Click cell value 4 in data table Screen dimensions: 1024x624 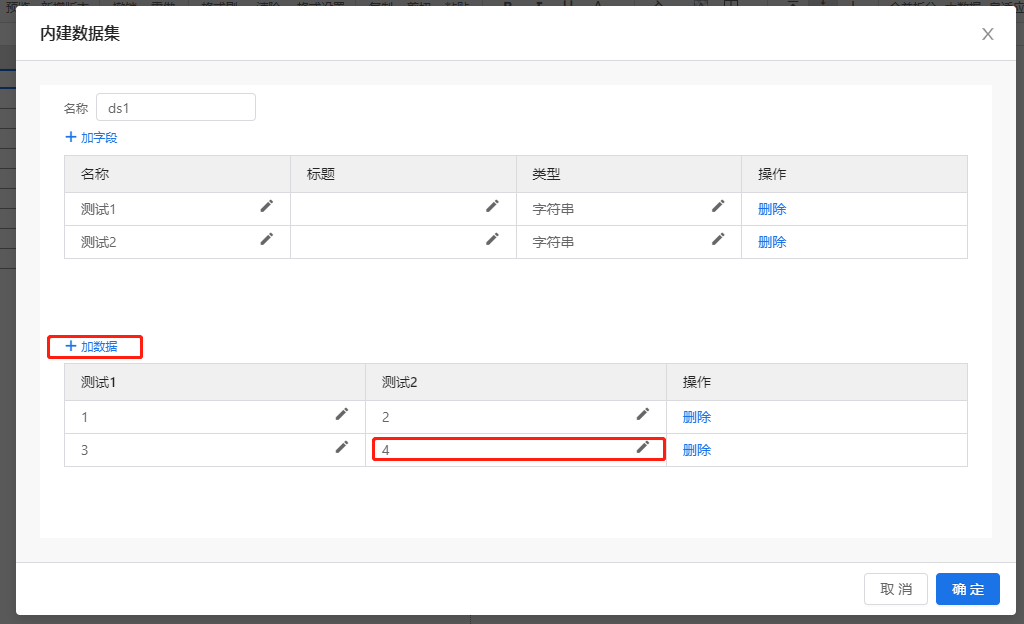(x=386, y=450)
